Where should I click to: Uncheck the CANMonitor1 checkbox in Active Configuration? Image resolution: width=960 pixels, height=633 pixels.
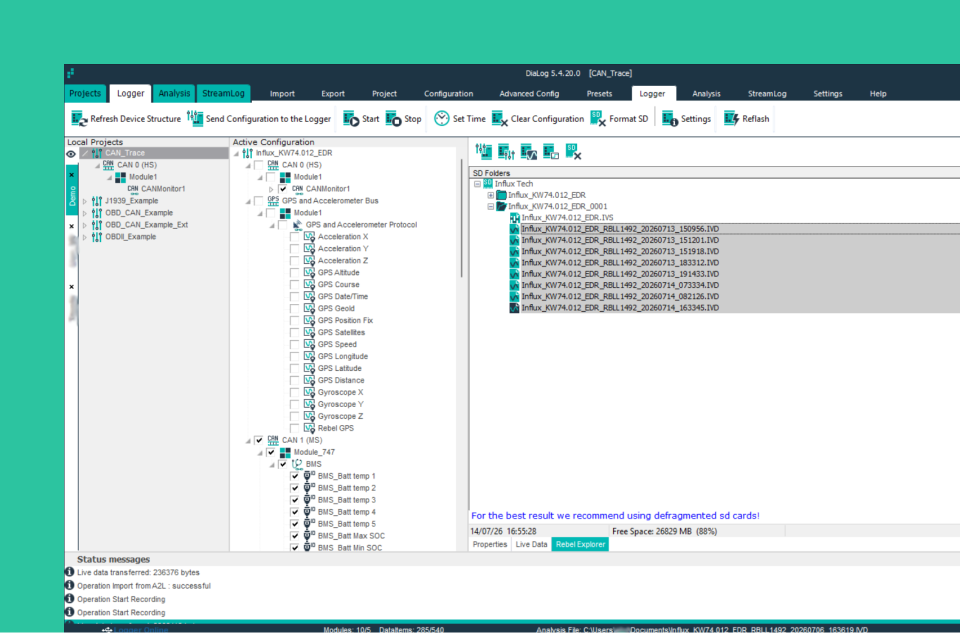283,189
